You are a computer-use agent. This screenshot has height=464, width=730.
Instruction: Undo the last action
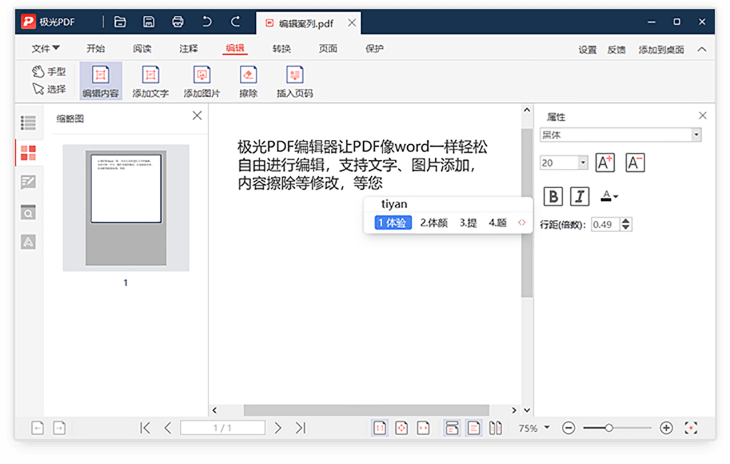(207, 22)
